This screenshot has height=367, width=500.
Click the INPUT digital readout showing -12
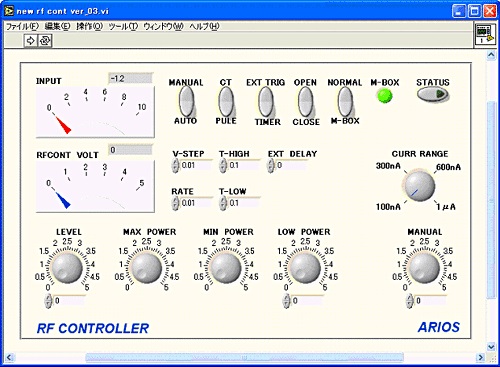coord(130,79)
